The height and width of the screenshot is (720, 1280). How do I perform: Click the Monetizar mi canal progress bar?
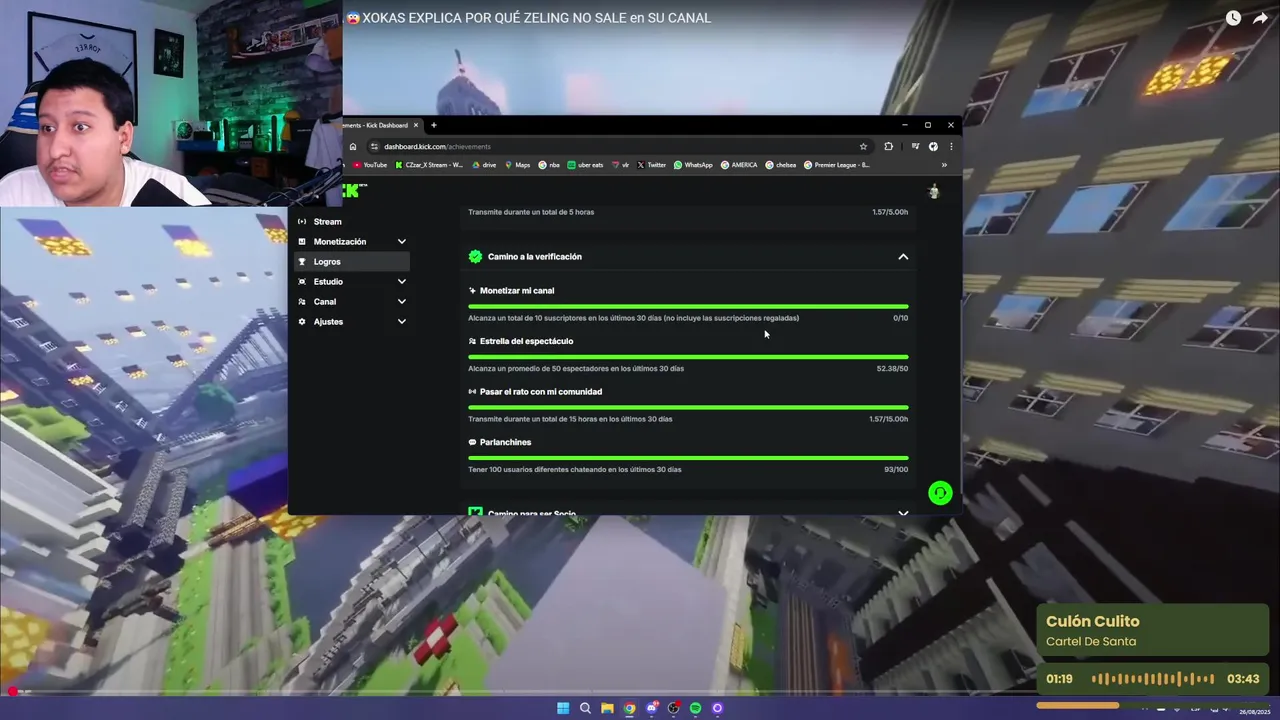(x=688, y=306)
